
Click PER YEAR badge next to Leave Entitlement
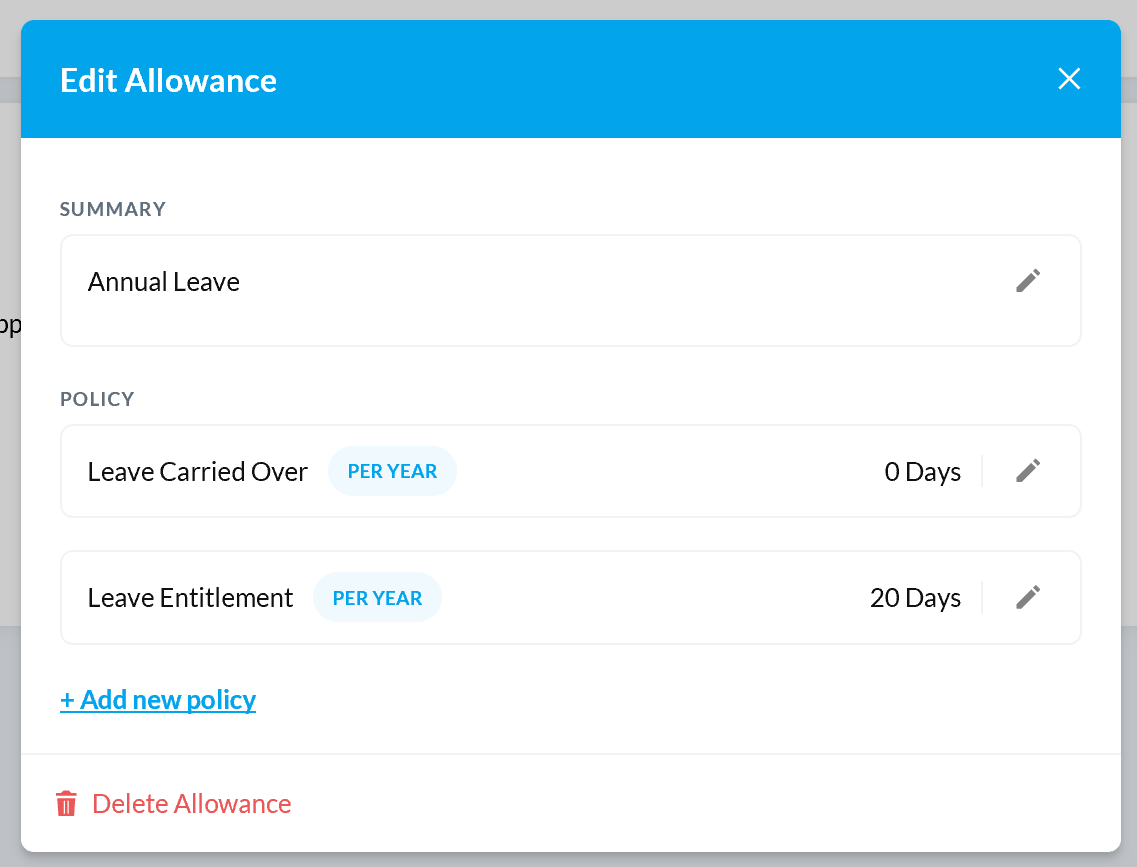click(377, 597)
